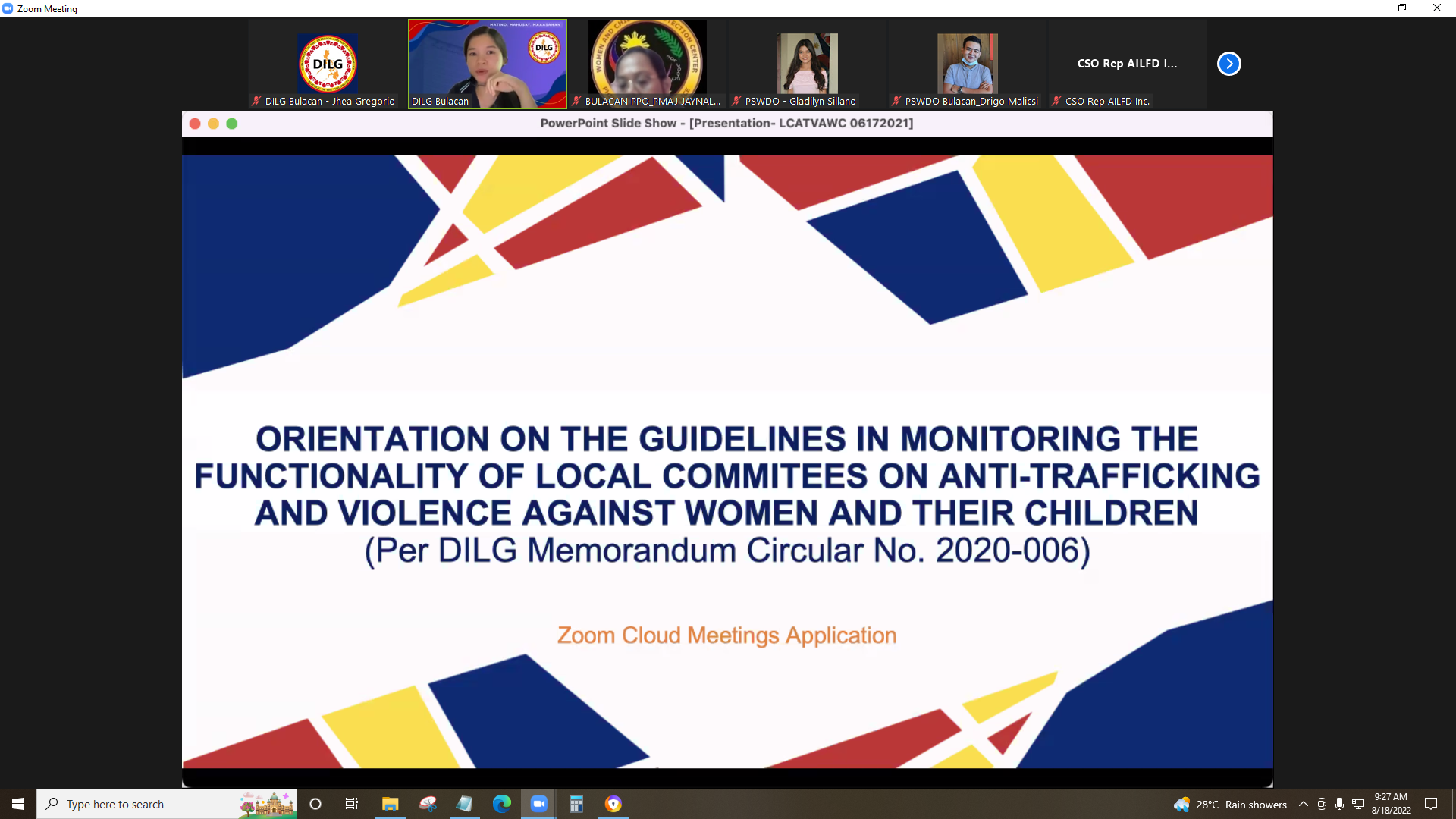Click yellow minimize dot on PowerPoint window
The height and width of the screenshot is (819, 1456).
point(213,124)
